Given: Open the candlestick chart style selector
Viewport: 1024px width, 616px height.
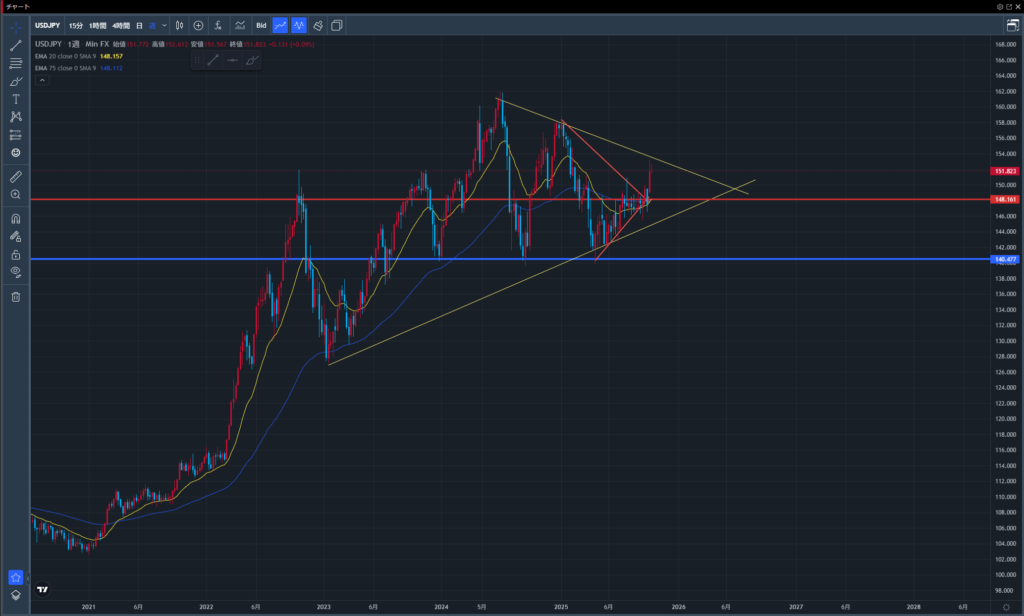Looking at the screenshot, I should pyautogui.click(x=178, y=25).
